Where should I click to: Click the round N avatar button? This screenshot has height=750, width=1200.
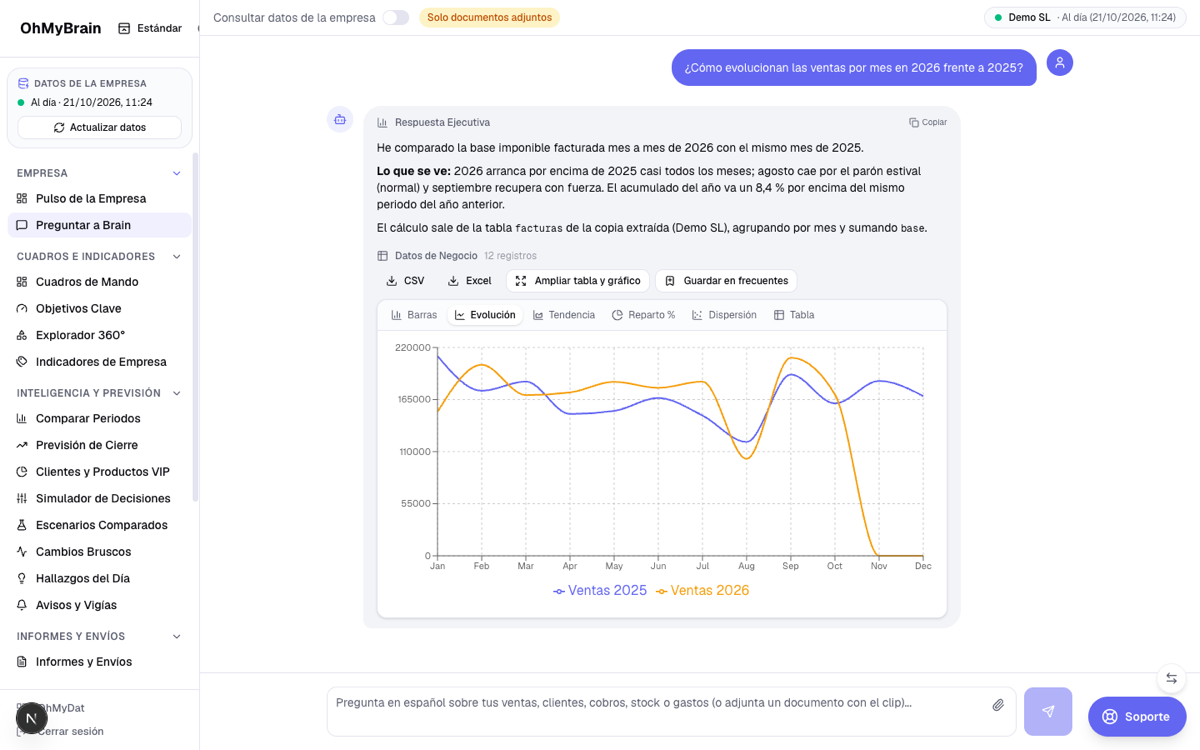[x=32, y=718]
